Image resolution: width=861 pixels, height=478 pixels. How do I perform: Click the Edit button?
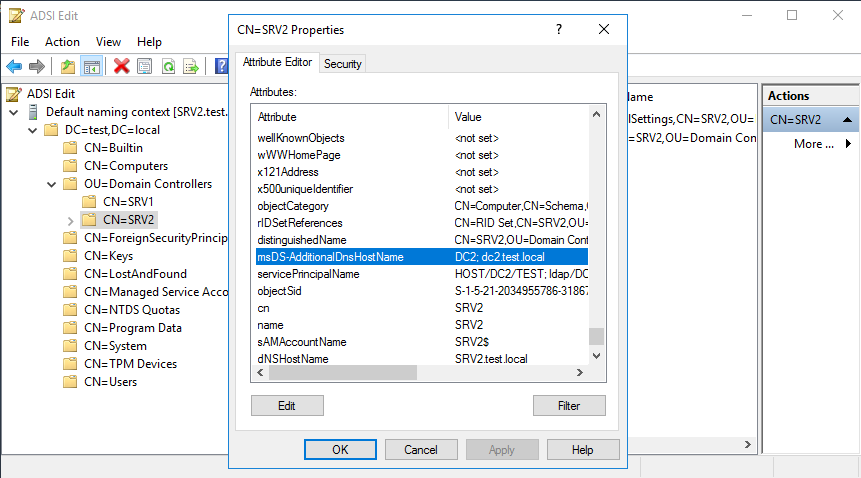tap(287, 405)
